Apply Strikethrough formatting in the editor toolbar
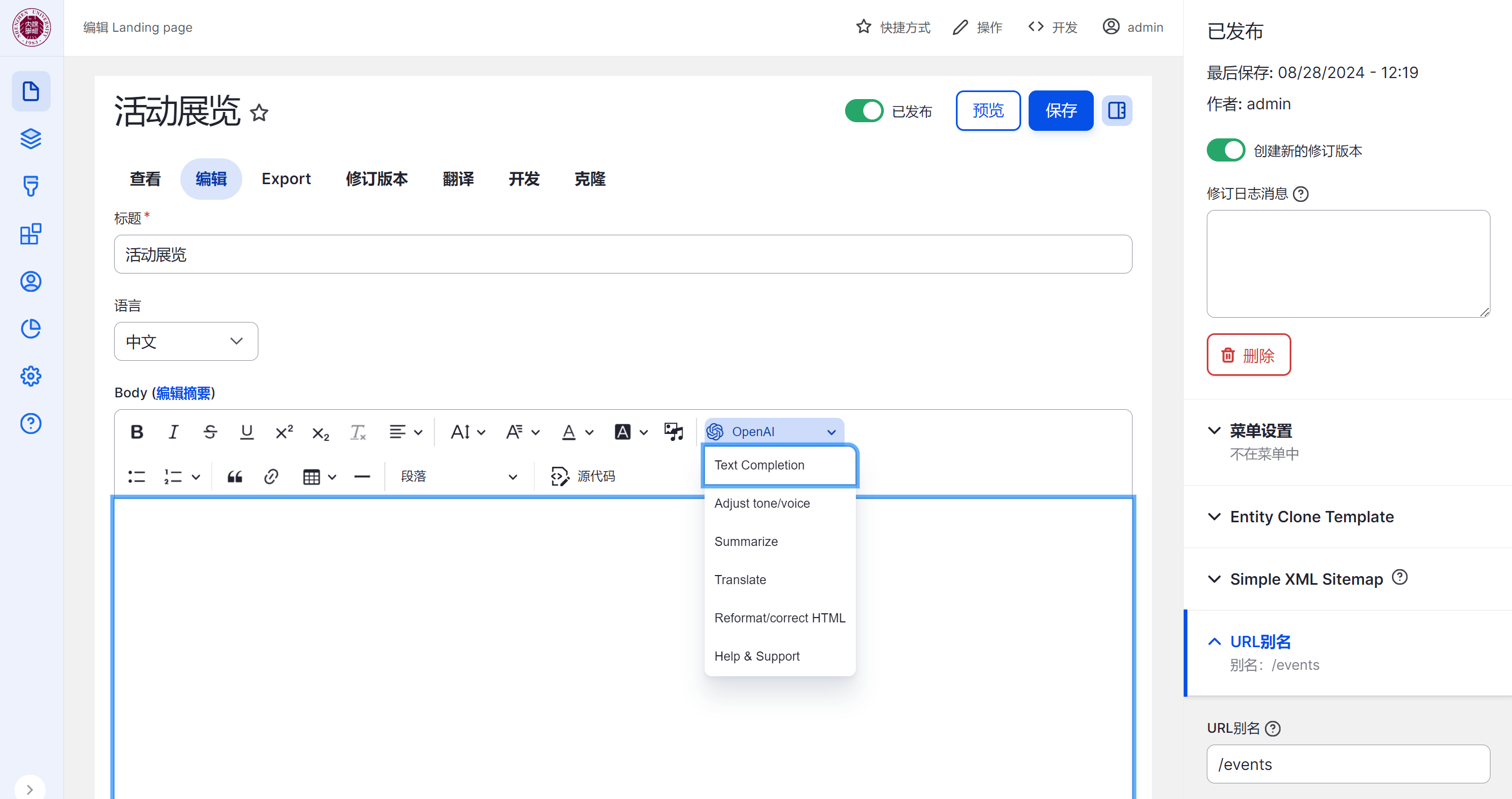Viewport: 1512px width, 799px height. point(210,432)
